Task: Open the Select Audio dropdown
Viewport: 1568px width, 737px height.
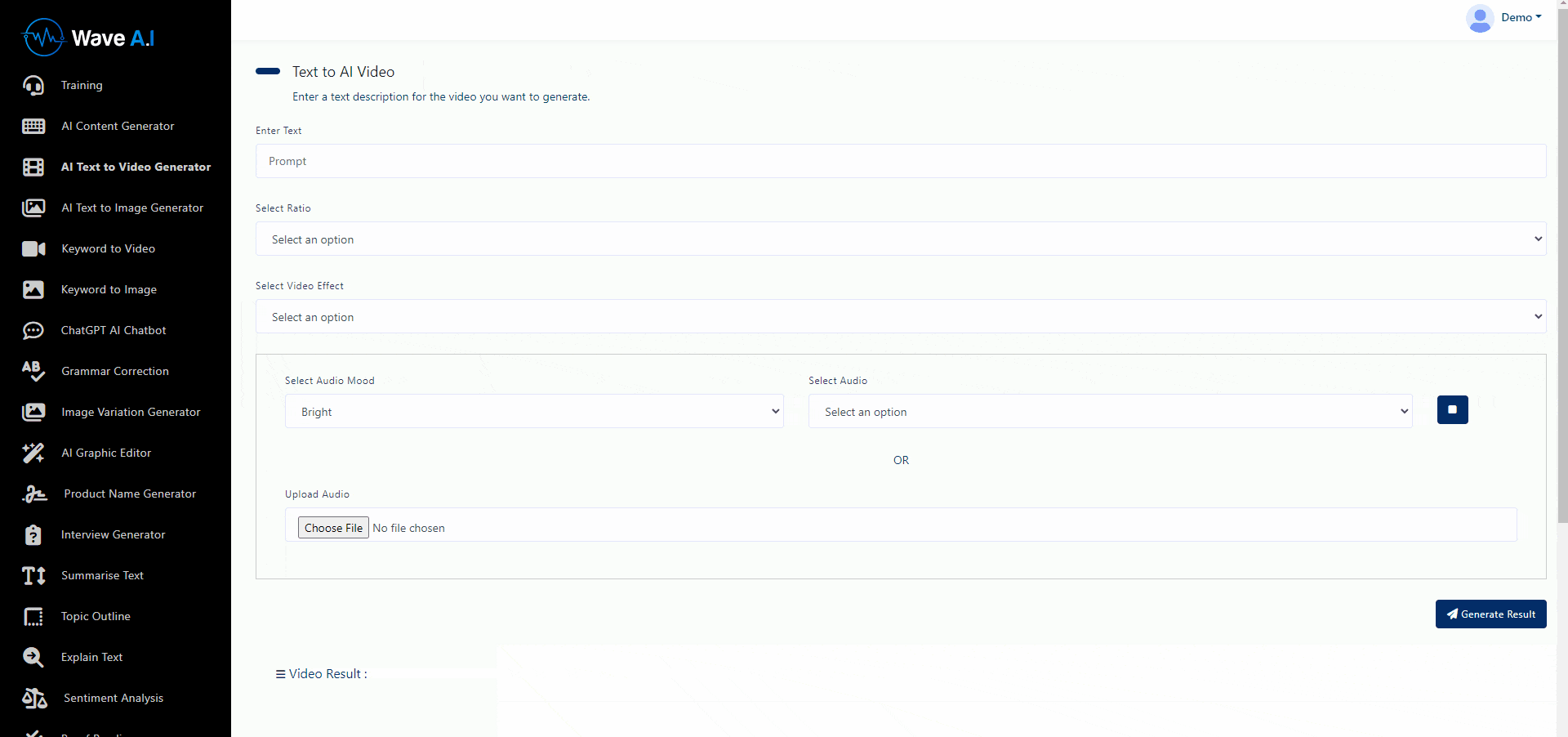Action: 1107,411
